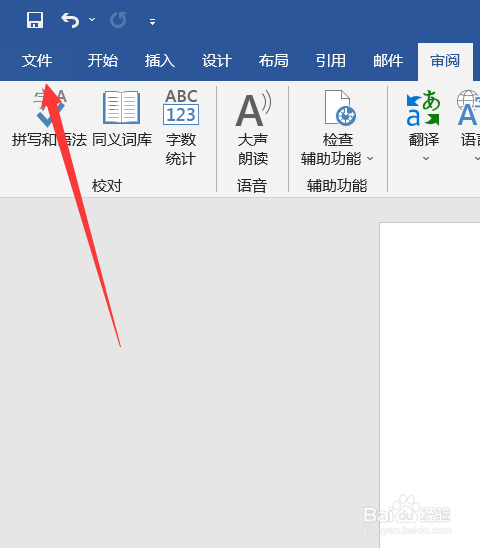The width and height of the screenshot is (480, 548).
Task: Expand the 检查辅助功能 dropdown arrow
Action: (370, 159)
